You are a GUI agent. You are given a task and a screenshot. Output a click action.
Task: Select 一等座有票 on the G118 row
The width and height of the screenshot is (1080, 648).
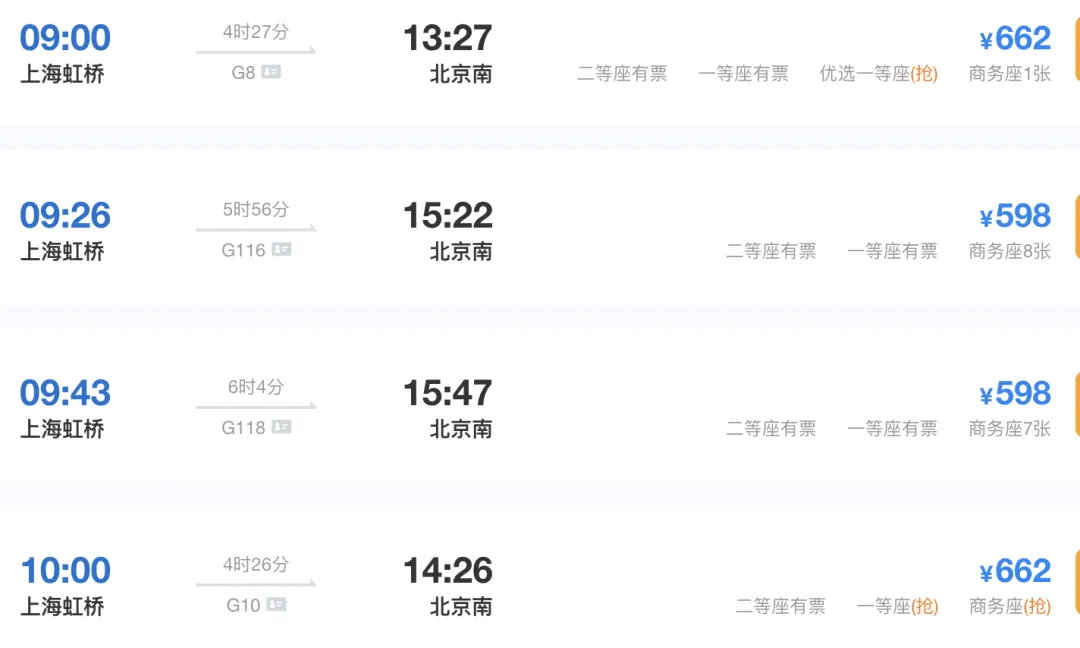tap(892, 428)
